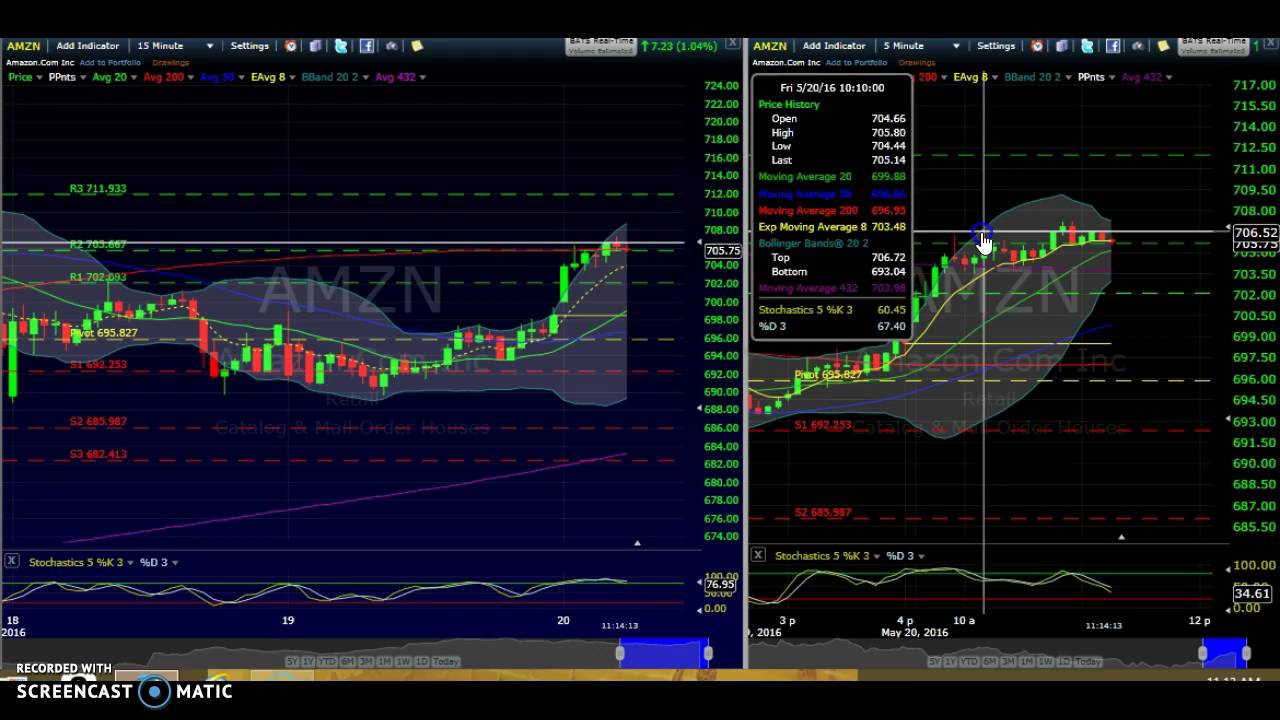The height and width of the screenshot is (720, 1280).
Task: Click the 76.95 stochastics value tag
Action: click(x=720, y=585)
